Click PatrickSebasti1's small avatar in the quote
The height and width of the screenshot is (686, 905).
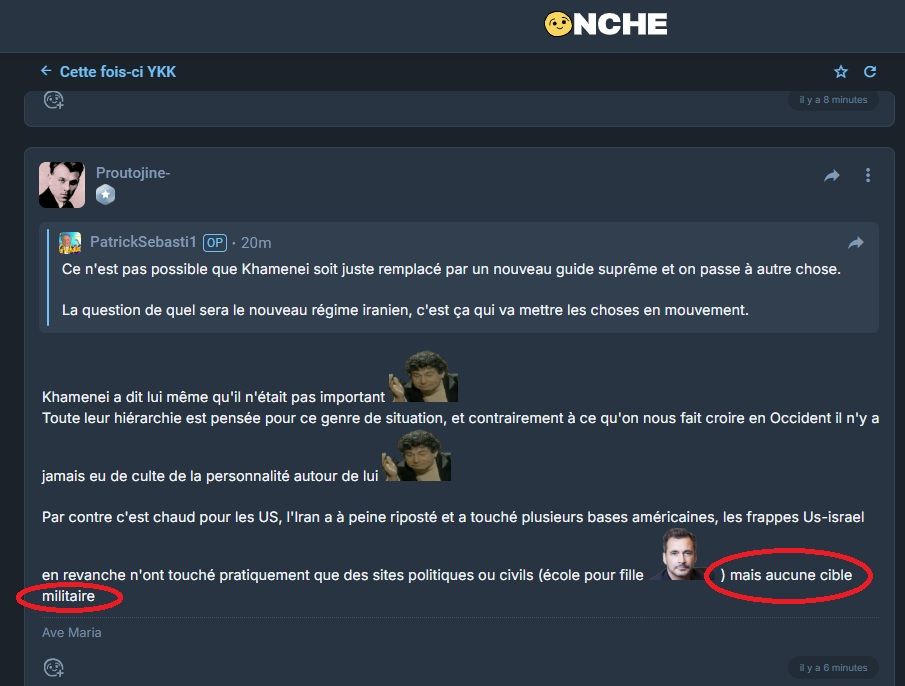pyautogui.click(x=70, y=242)
